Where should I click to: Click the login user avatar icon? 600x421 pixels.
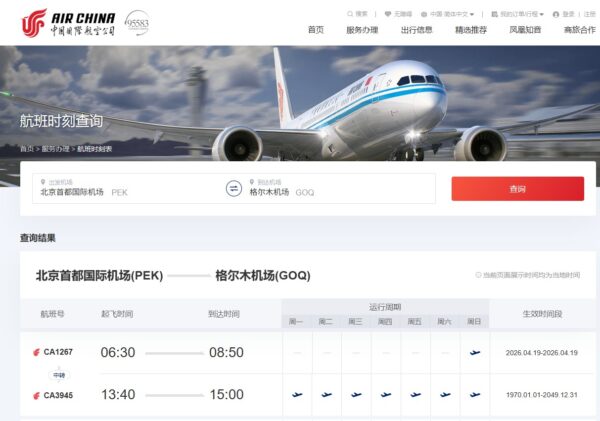(556, 15)
